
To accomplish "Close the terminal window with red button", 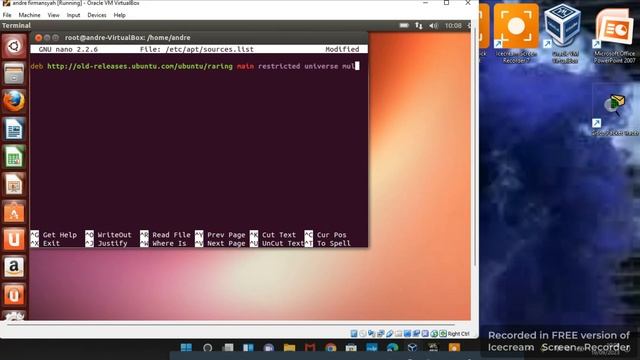I will (x=38, y=38).
